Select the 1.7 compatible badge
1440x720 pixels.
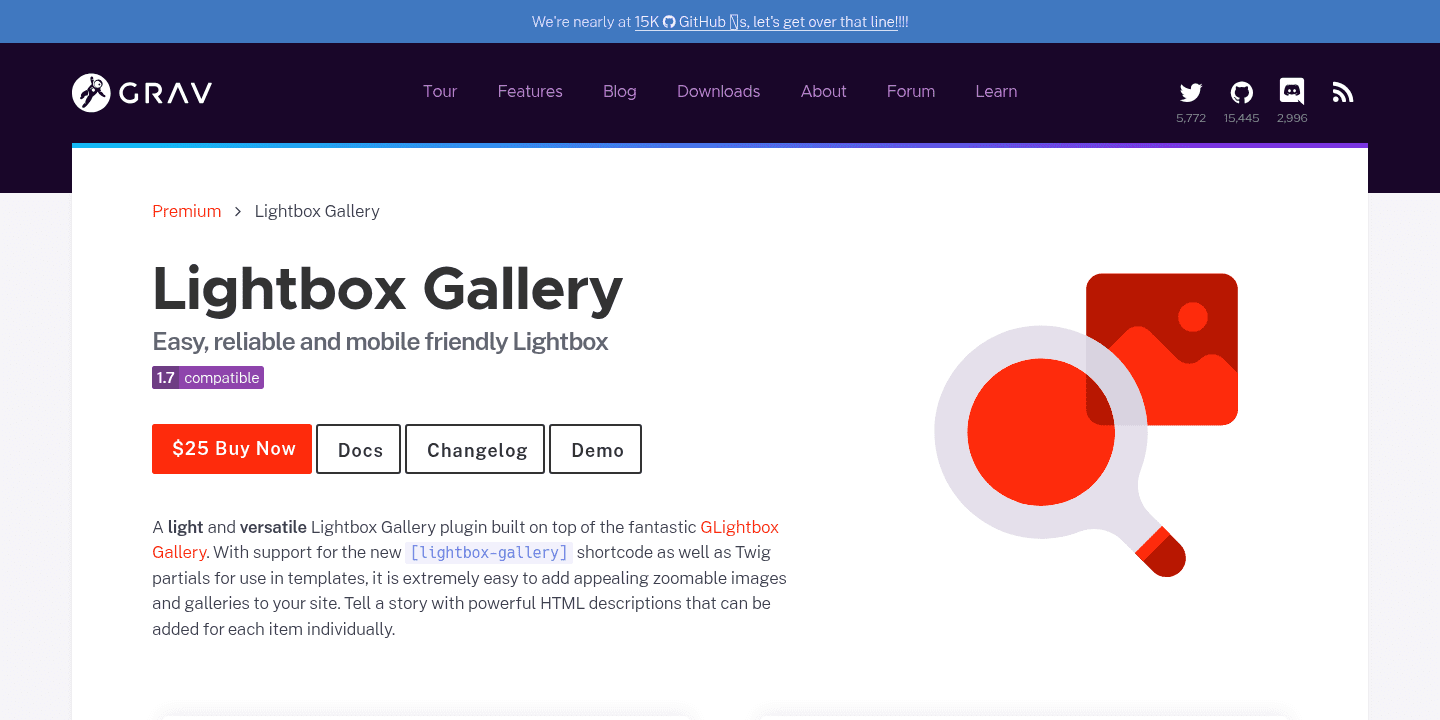click(208, 377)
